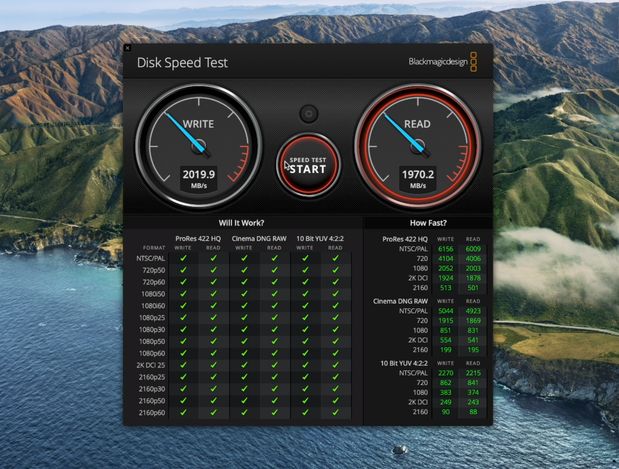
Task: Click Cinema DNG NTSC/PAL write value 5044
Action: click(x=446, y=311)
